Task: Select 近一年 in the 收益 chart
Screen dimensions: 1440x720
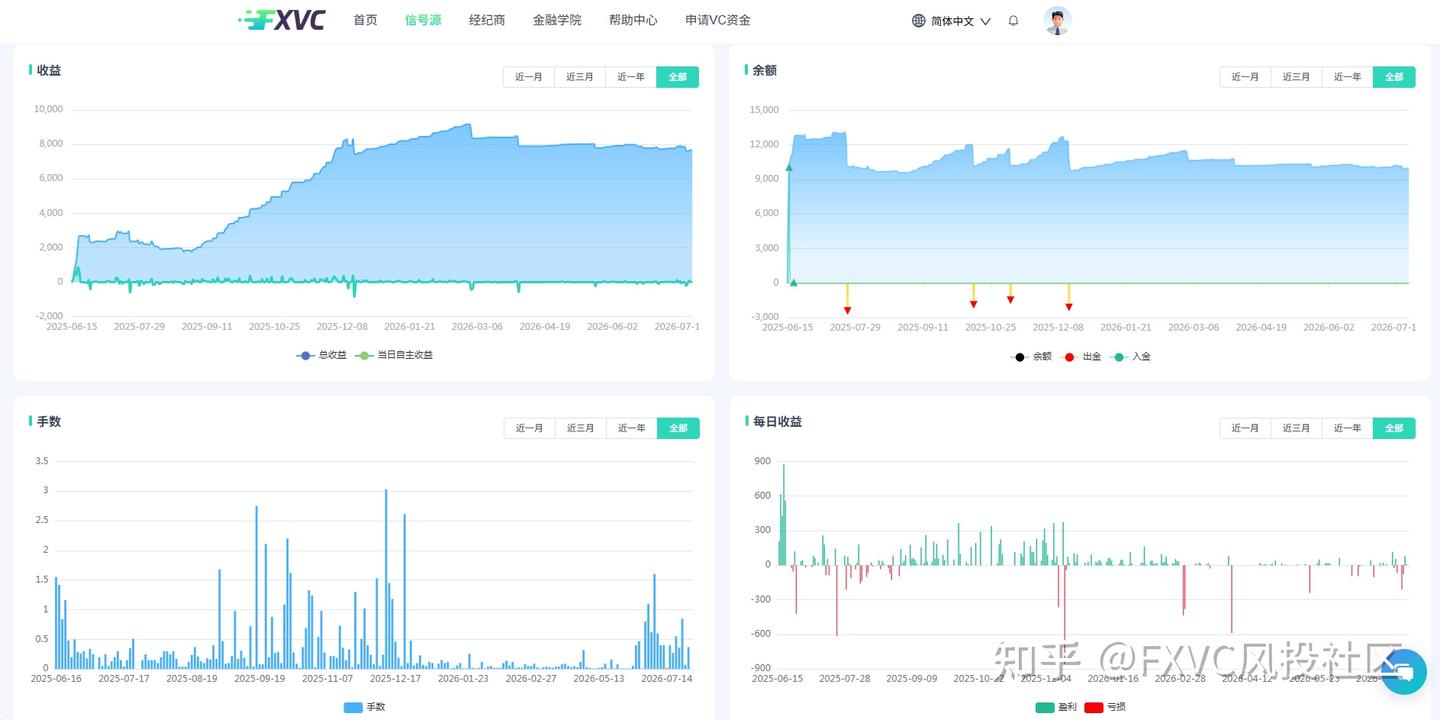Action: (x=631, y=77)
